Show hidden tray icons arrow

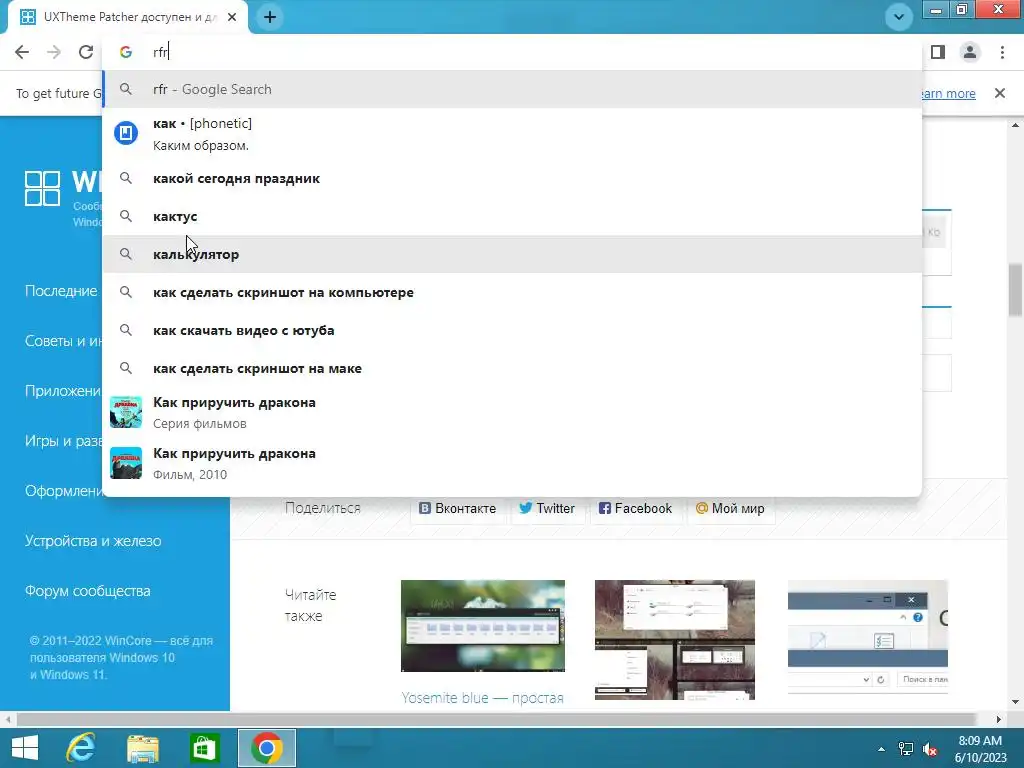tap(881, 749)
